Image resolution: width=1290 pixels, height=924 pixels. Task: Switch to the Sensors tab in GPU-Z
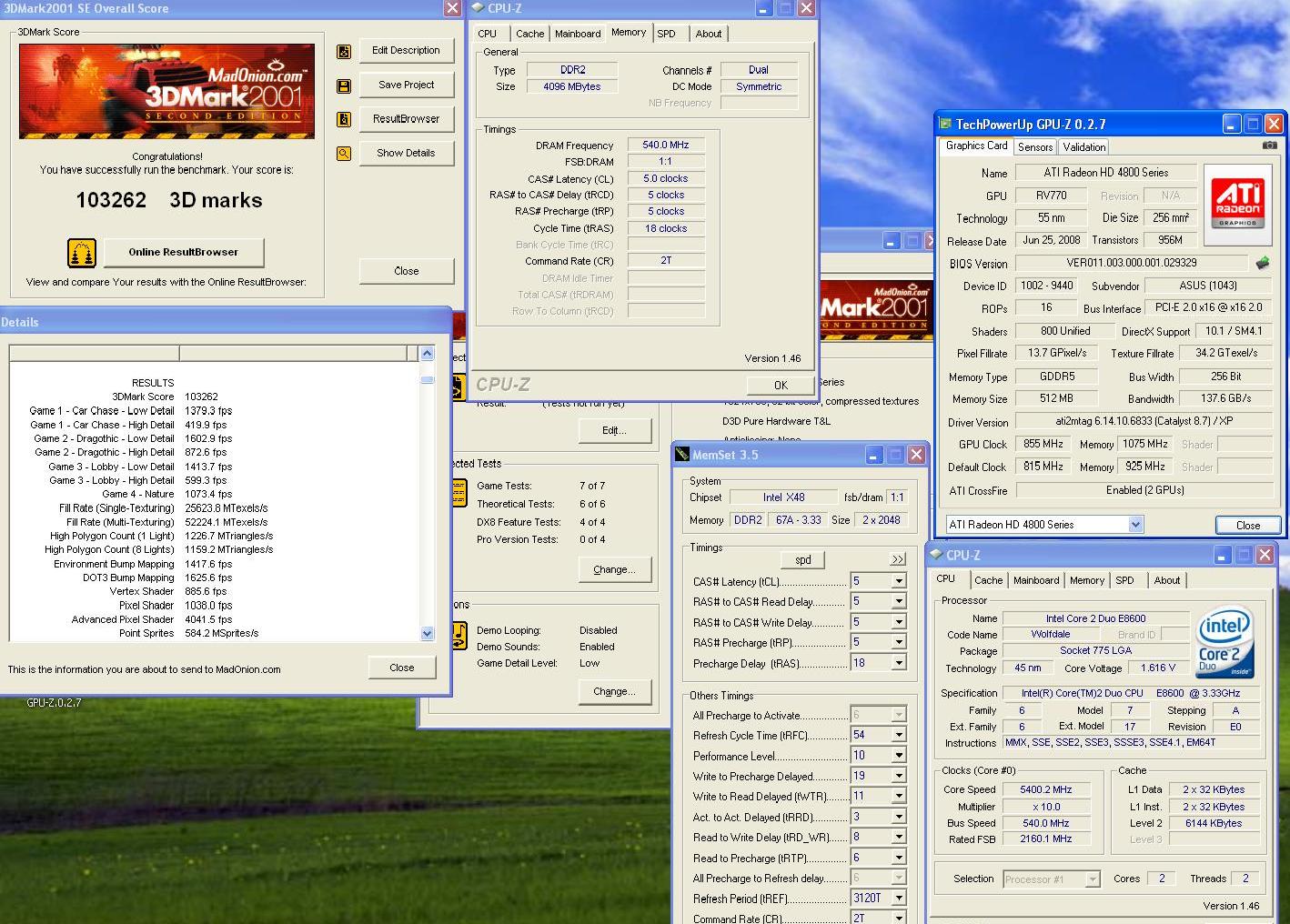[1035, 147]
